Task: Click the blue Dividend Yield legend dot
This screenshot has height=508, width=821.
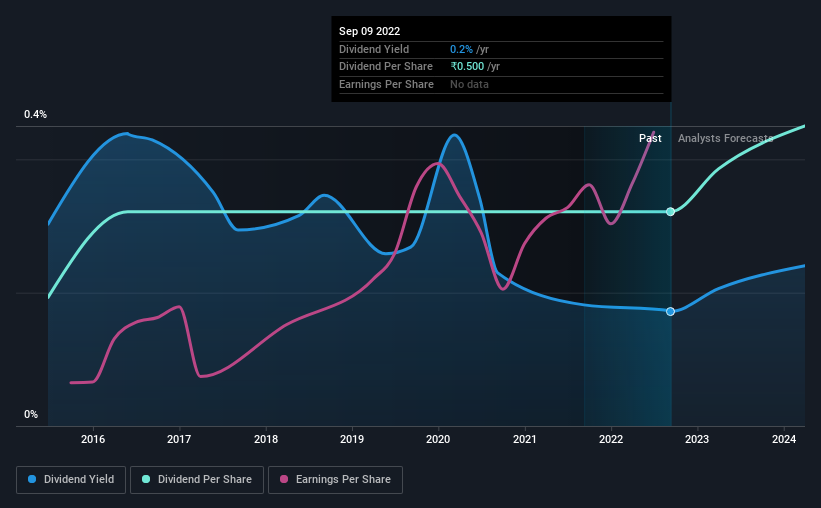Action: pyautogui.click(x=32, y=479)
